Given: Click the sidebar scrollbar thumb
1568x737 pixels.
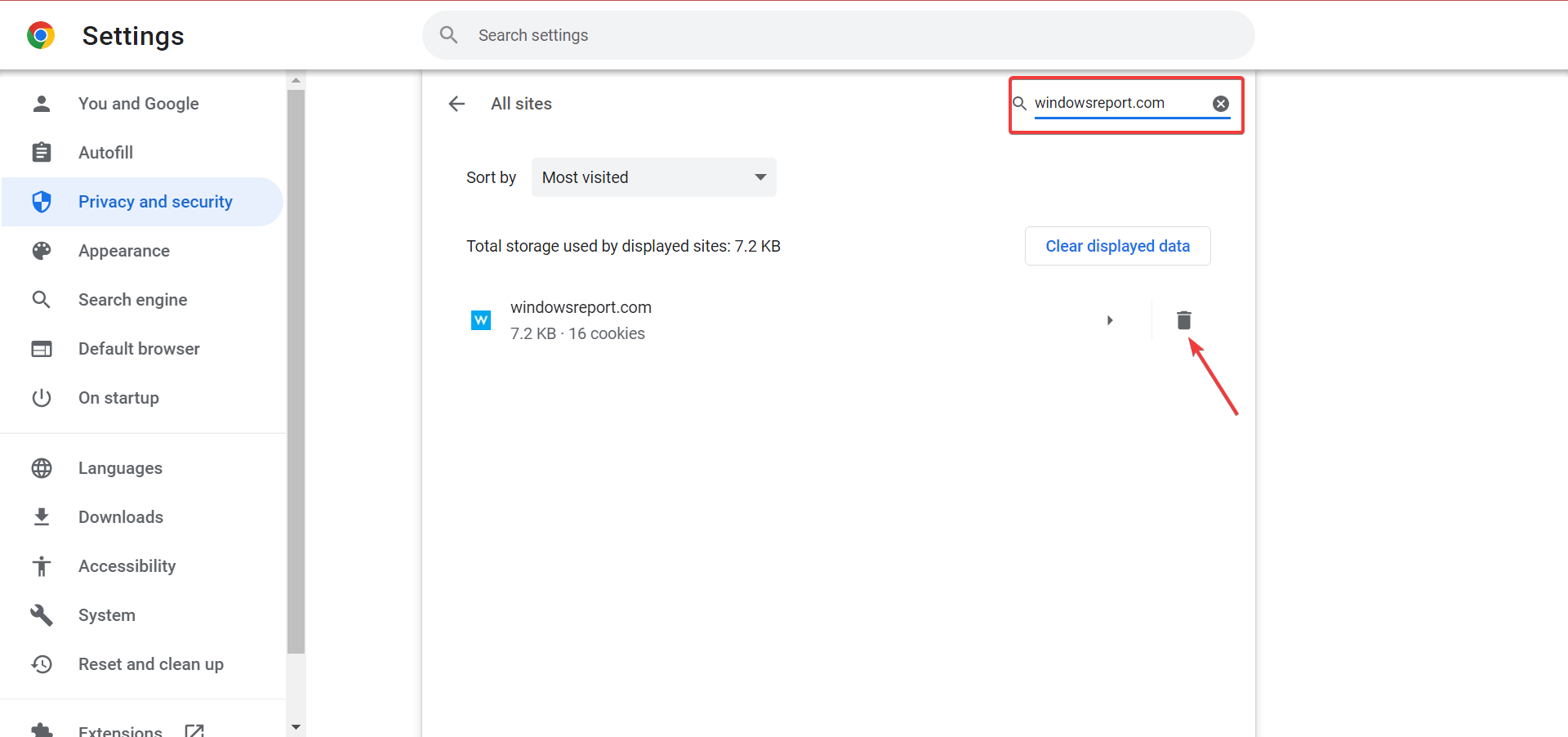Looking at the screenshot, I should click(296, 372).
